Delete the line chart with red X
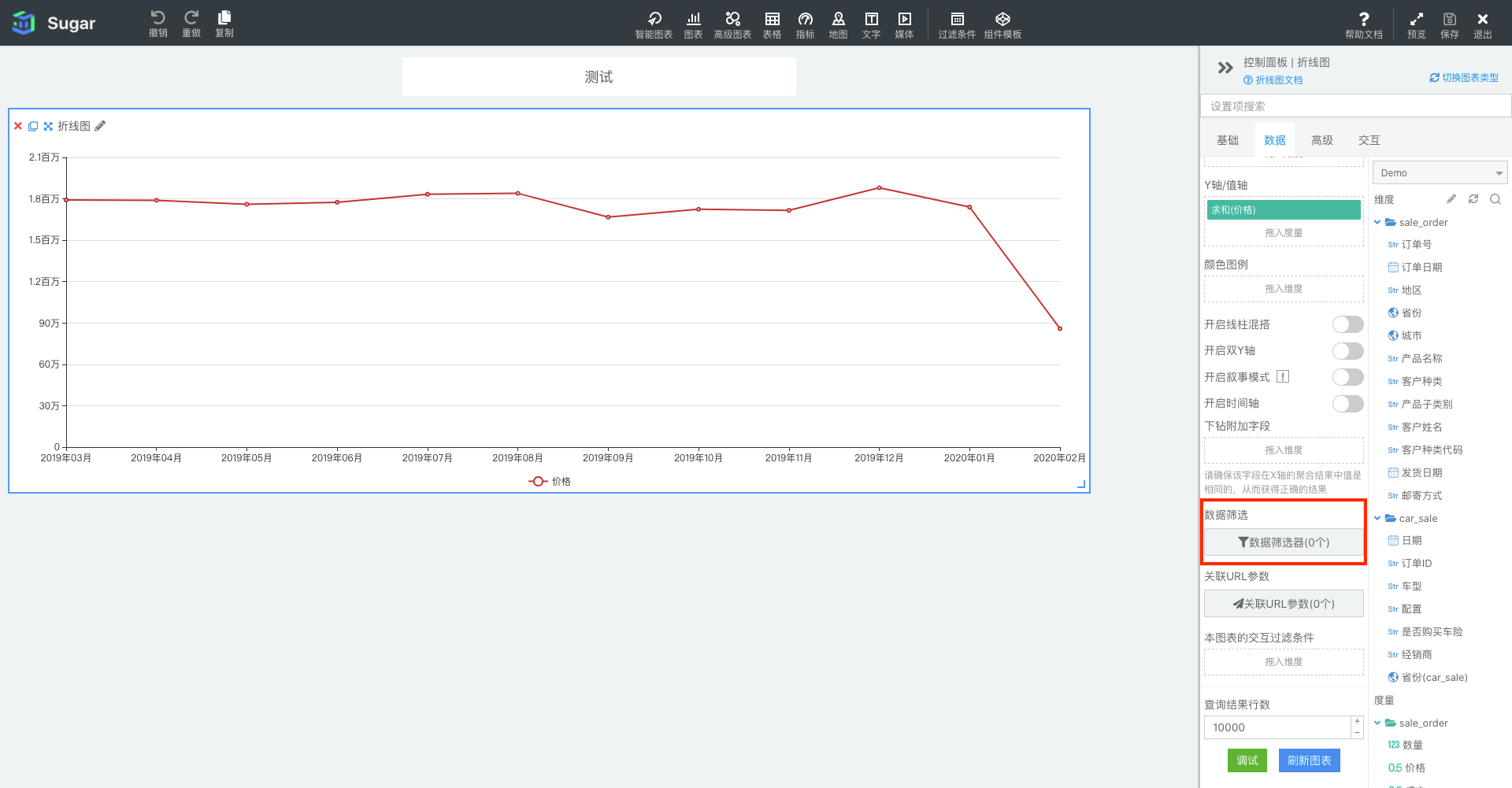 (18, 126)
